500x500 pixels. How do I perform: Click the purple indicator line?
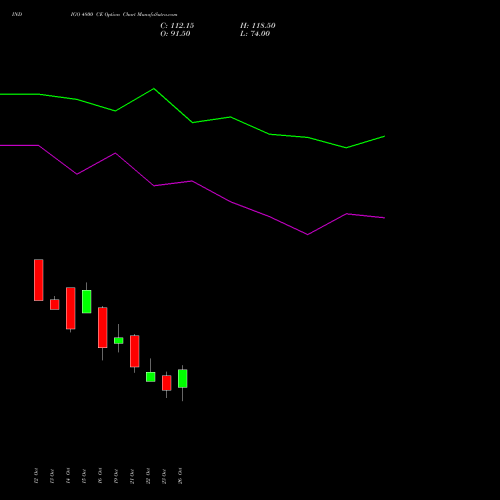192,181
